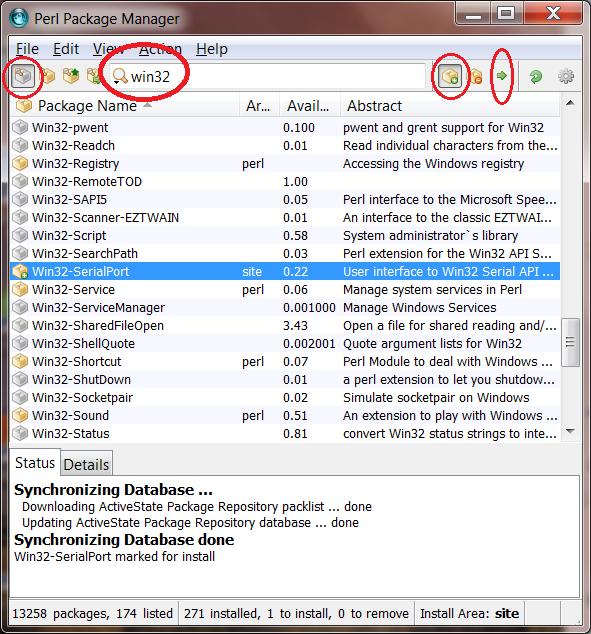Click package icon of Win32-ServiceManager row
The height and width of the screenshot is (634, 591).
19,307
